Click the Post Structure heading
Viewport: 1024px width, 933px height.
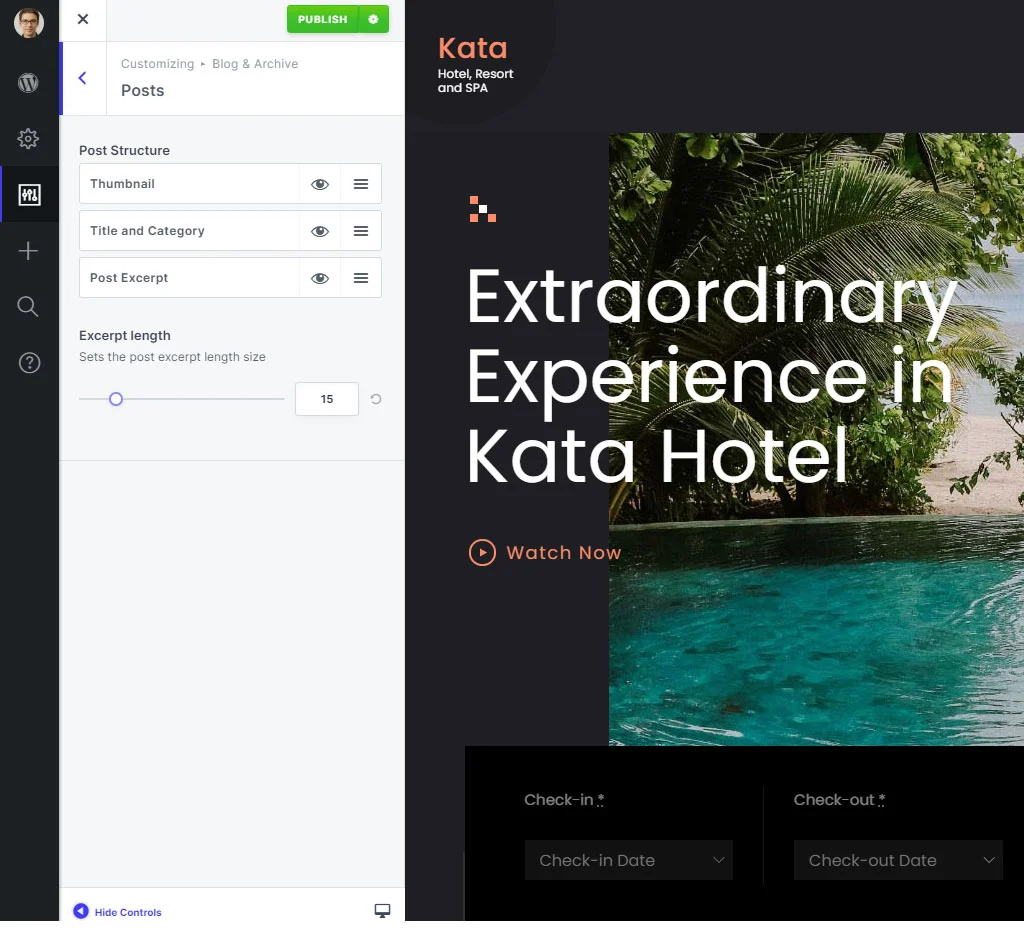(124, 151)
